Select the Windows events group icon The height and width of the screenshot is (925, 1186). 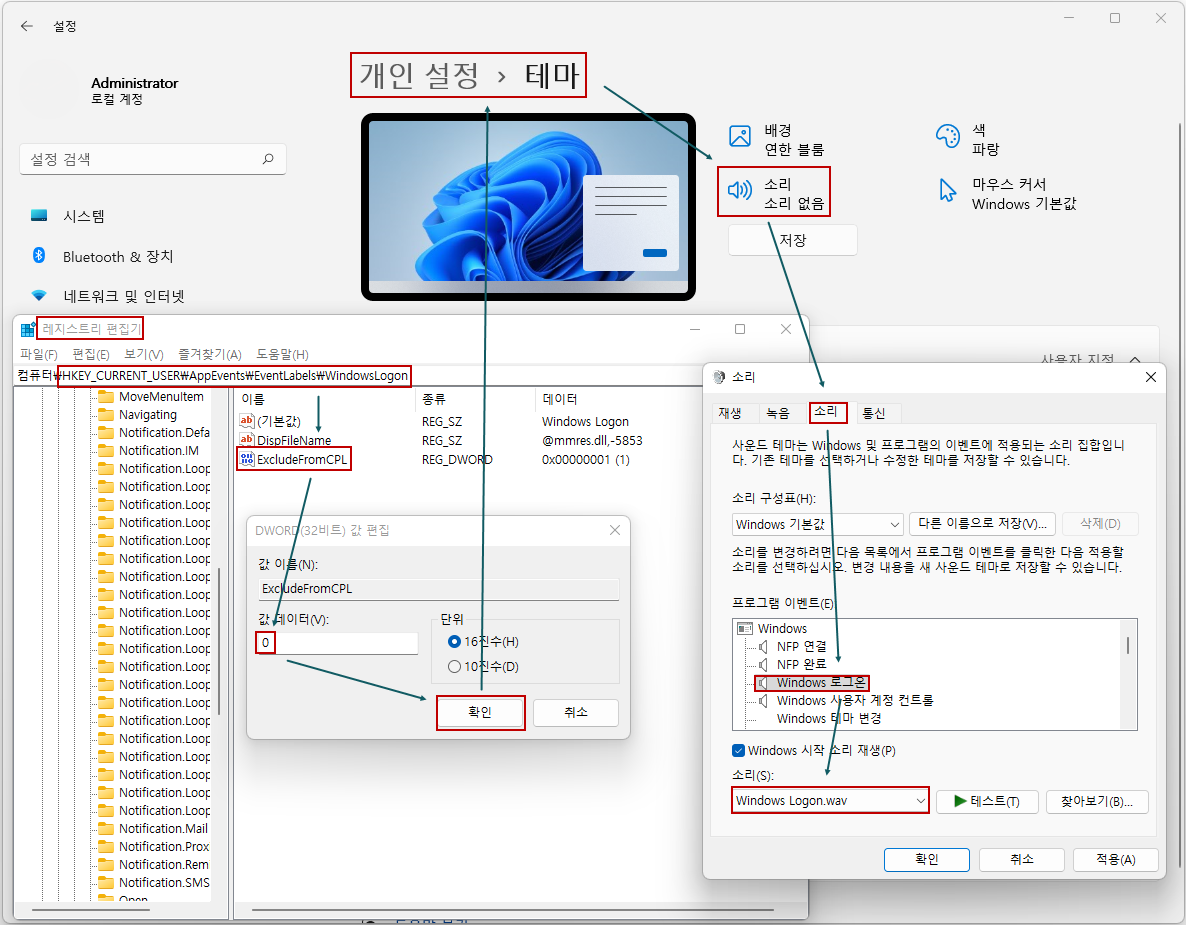point(745,629)
